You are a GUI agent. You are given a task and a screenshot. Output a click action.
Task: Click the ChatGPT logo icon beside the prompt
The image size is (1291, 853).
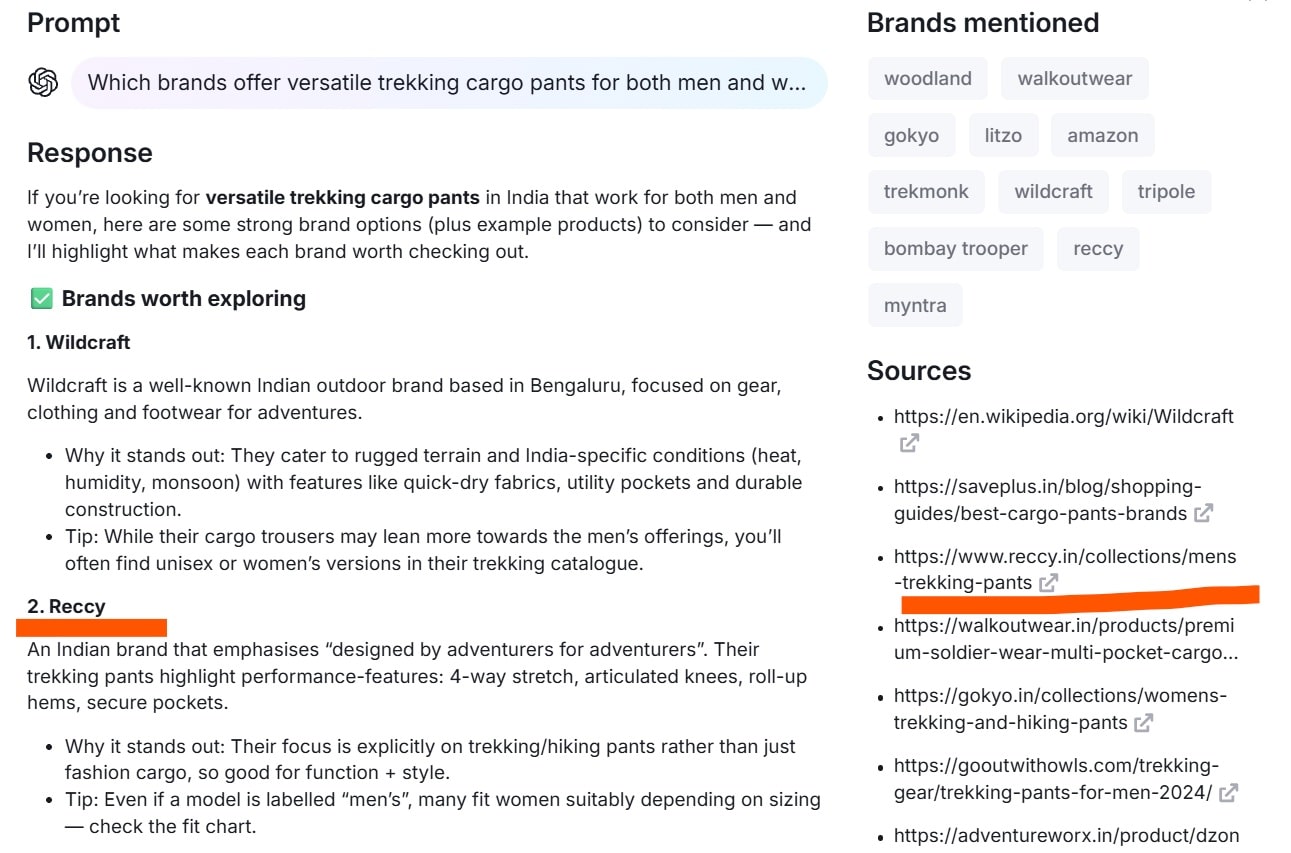pos(43,82)
